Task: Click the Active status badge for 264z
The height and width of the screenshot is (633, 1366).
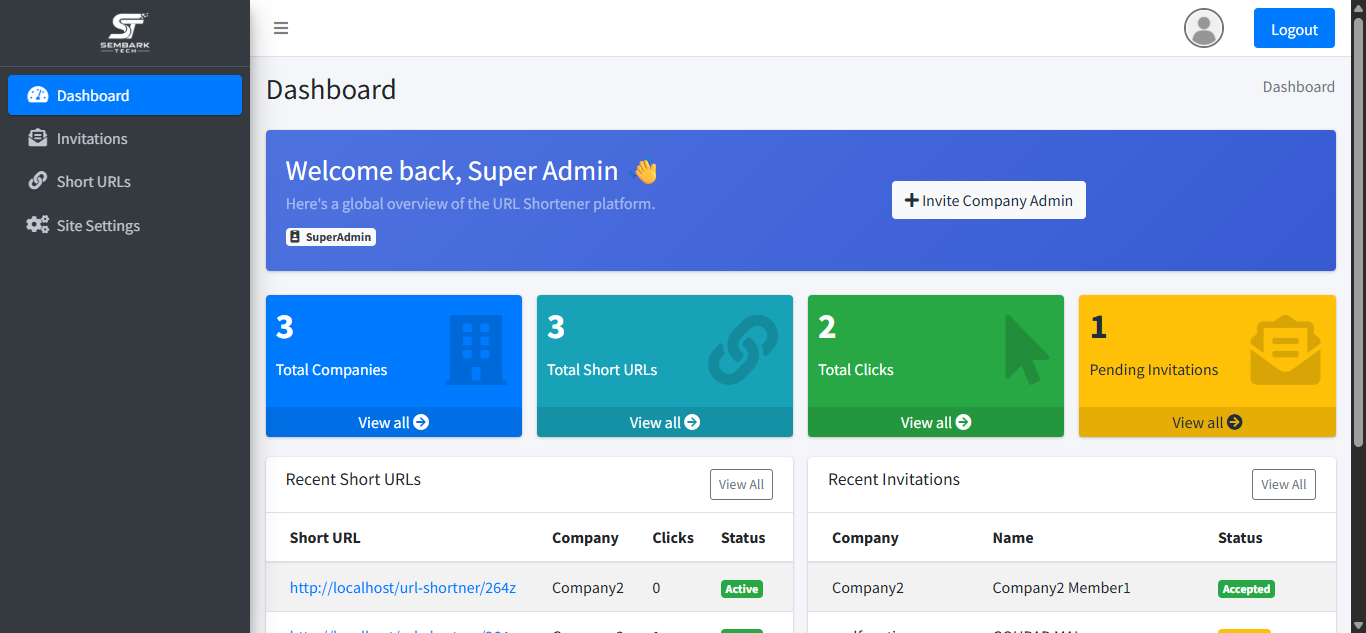Action: coord(742,589)
